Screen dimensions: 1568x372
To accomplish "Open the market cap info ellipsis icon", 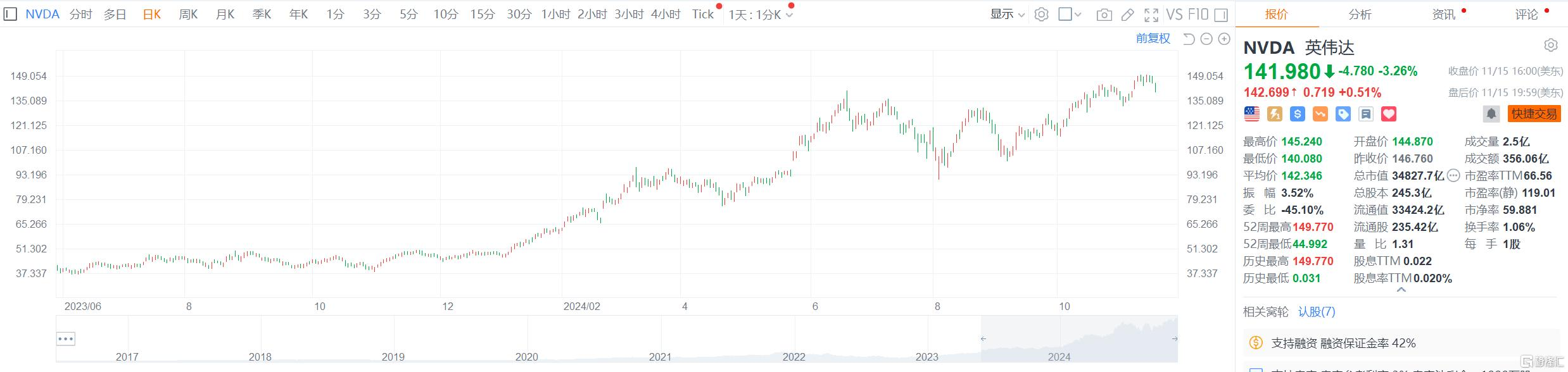I will point(1453,176).
